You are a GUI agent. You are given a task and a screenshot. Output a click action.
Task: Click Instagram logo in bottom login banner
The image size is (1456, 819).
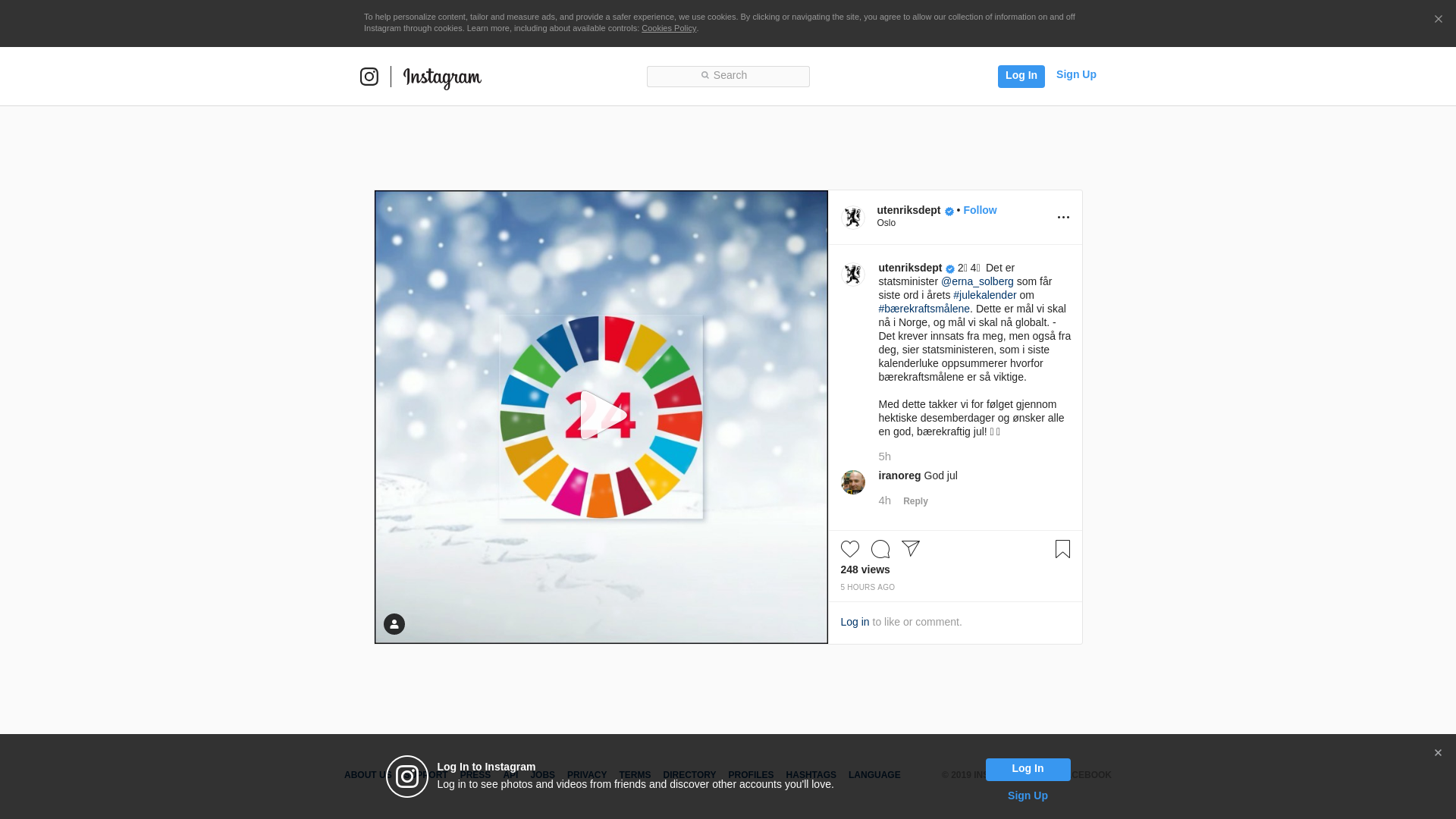(407, 777)
